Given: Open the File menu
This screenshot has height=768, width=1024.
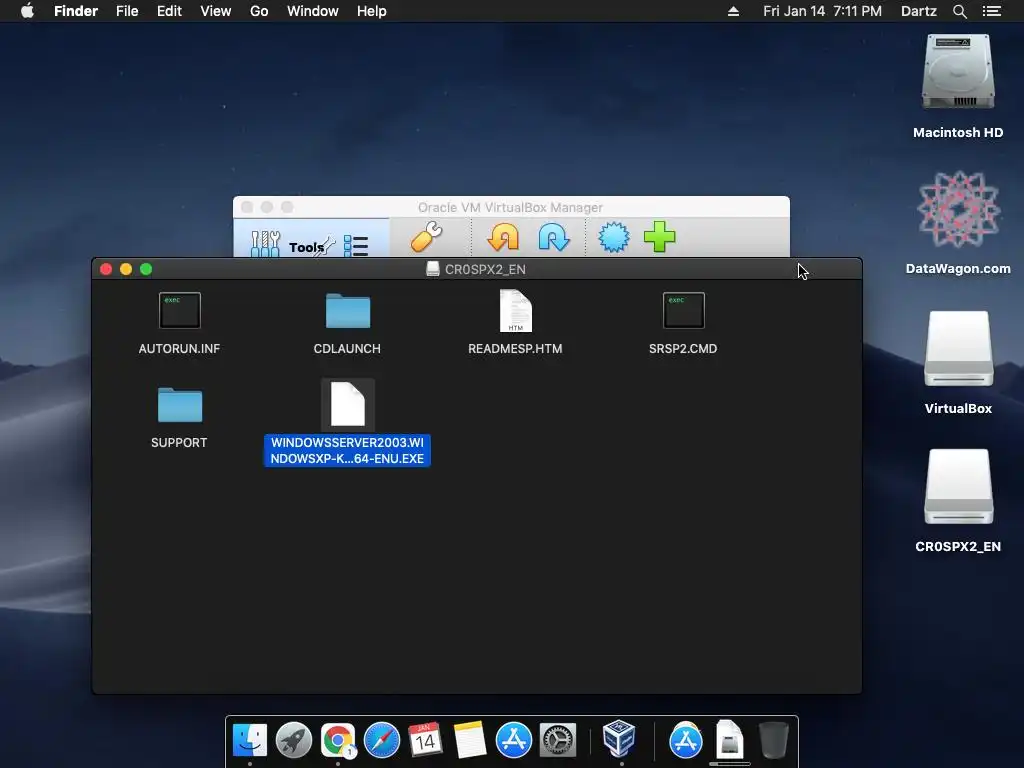Looking at the screenshot, I should tap(127, 11).
